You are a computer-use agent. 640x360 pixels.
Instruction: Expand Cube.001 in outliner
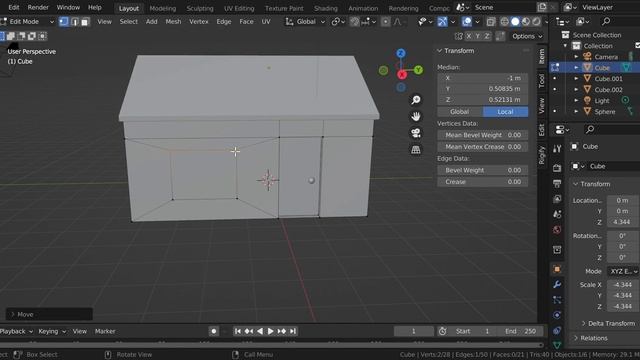576,78
